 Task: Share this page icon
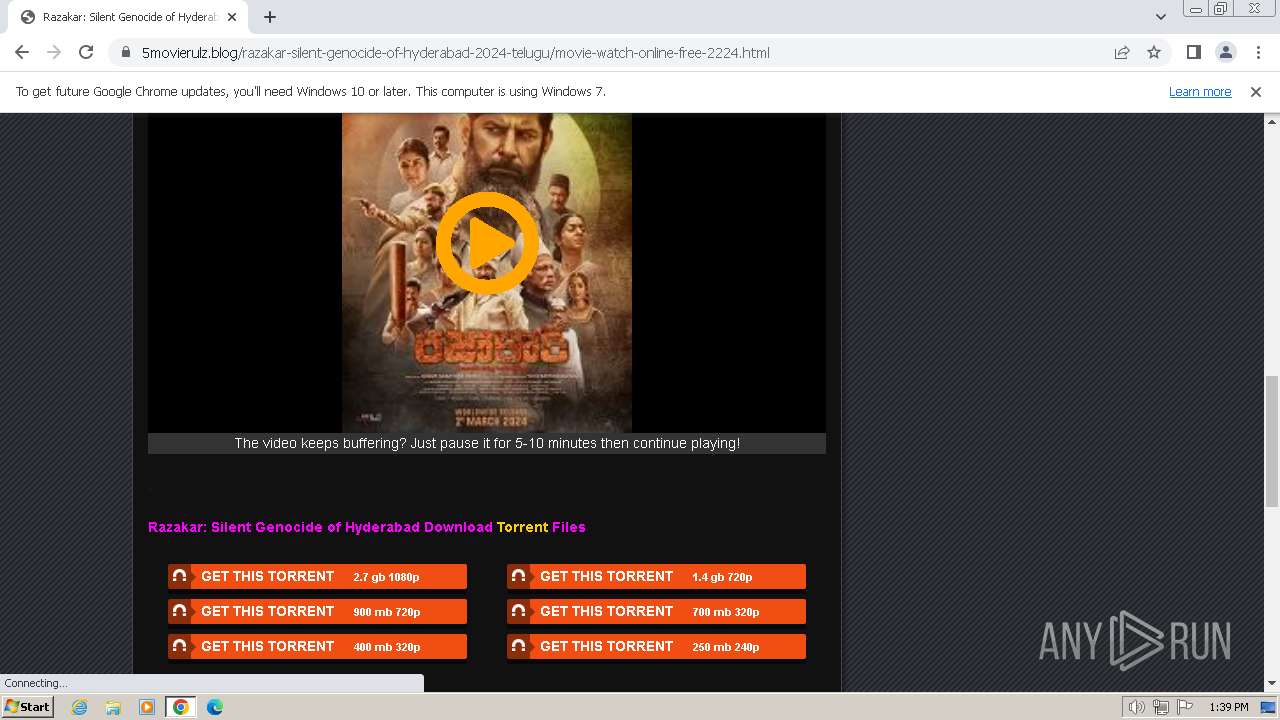(x=1122, y=52)
